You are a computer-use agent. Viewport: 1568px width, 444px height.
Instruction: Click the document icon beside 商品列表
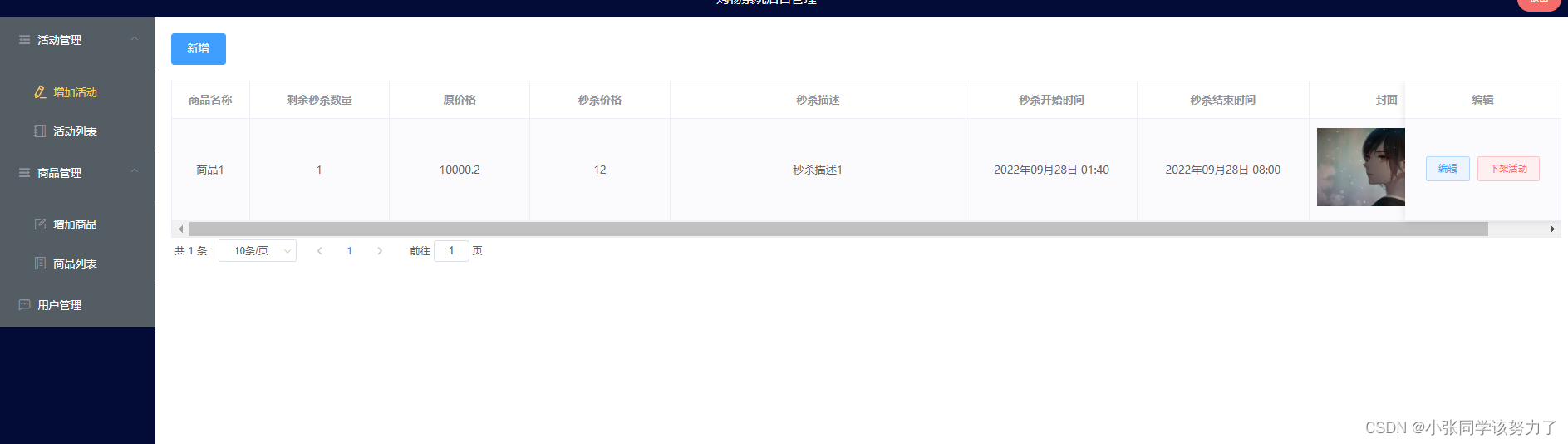[40, 264]
